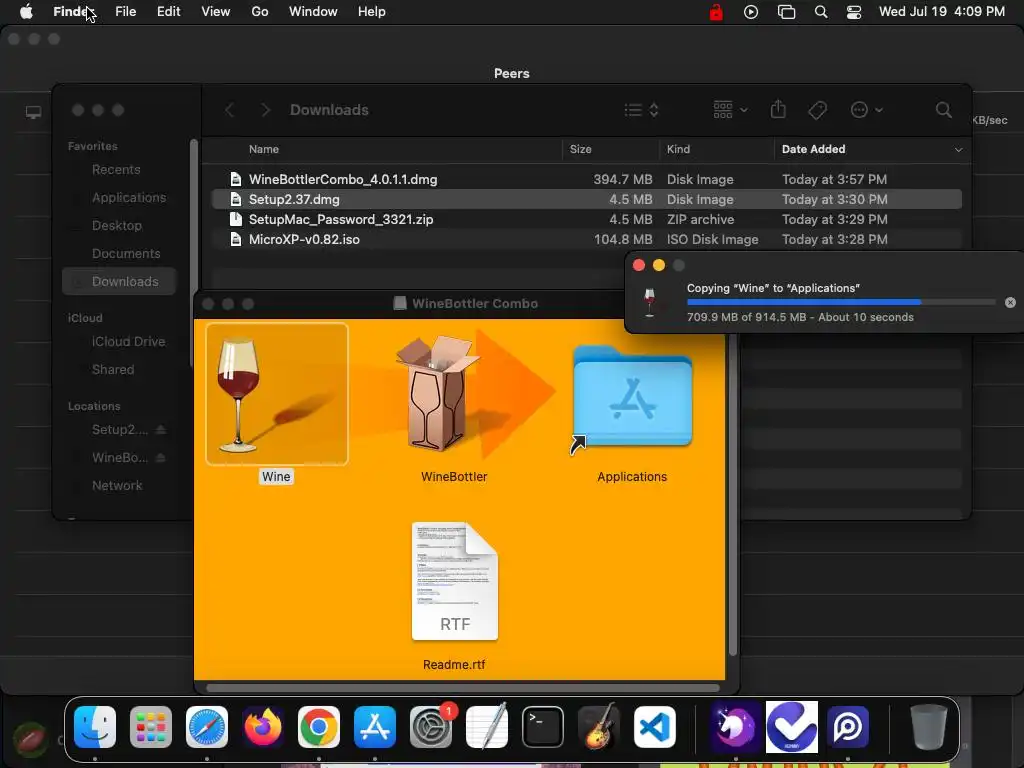Screen dimensions: 1024x768
Task: Open System Settings from the Dock
Action: [431, 727]
